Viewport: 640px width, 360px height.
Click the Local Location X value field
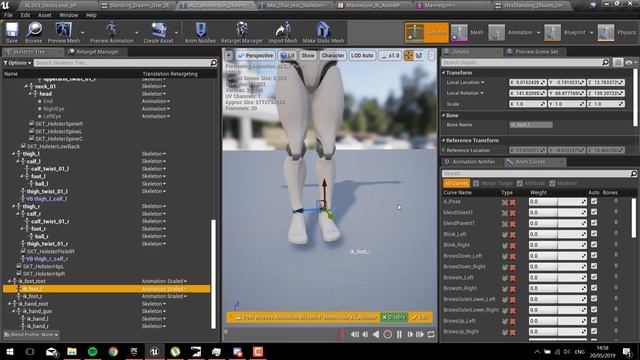[527, 82]
